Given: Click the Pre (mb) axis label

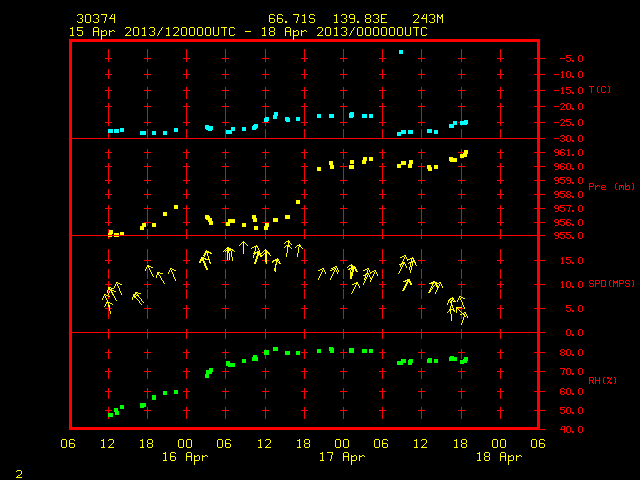Looking at the screenshot, I should pos(611,187).
